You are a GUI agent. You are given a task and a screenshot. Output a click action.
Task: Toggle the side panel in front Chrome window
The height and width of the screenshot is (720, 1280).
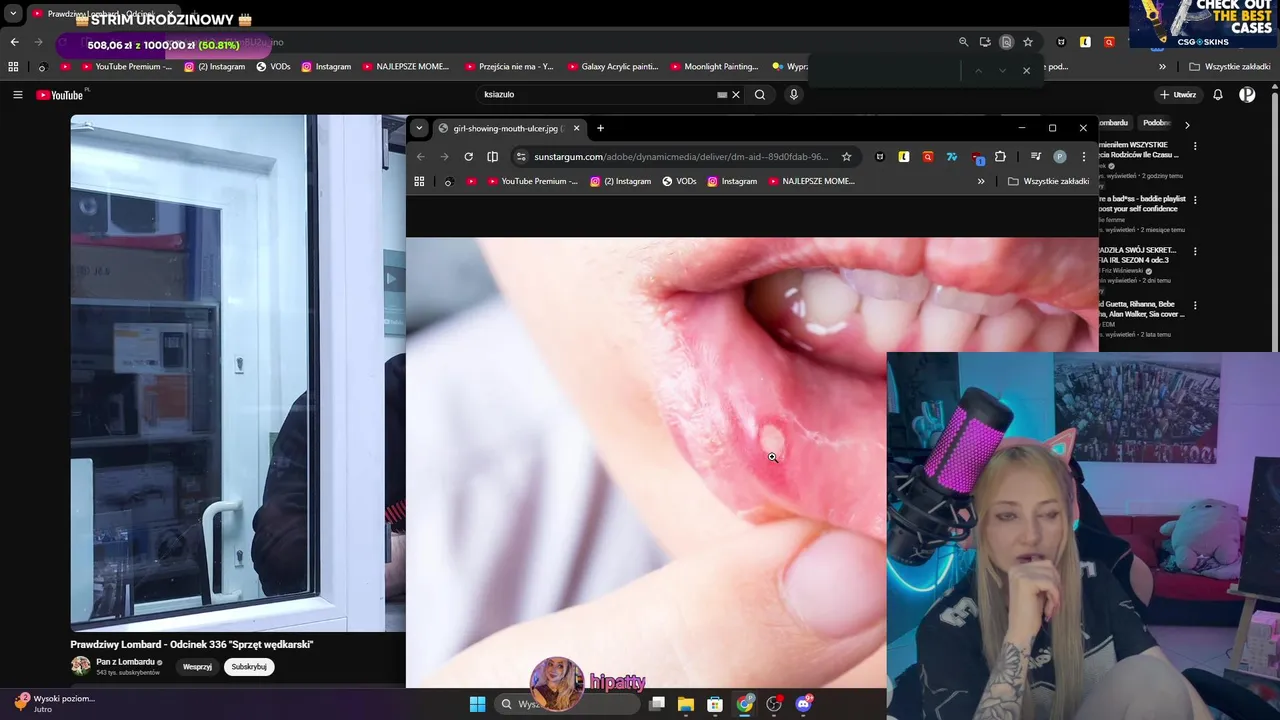492,157
